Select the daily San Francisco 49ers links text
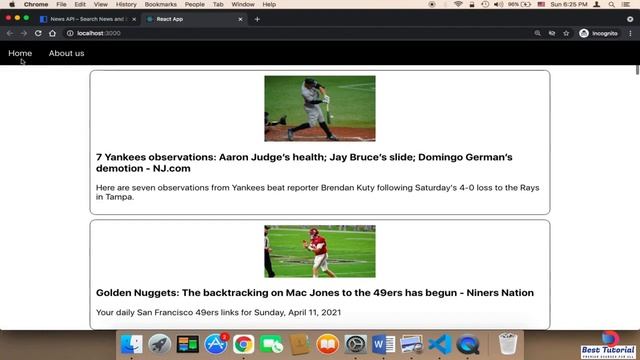This screenshot has height=360, width=640. click(x=218, y=312)
